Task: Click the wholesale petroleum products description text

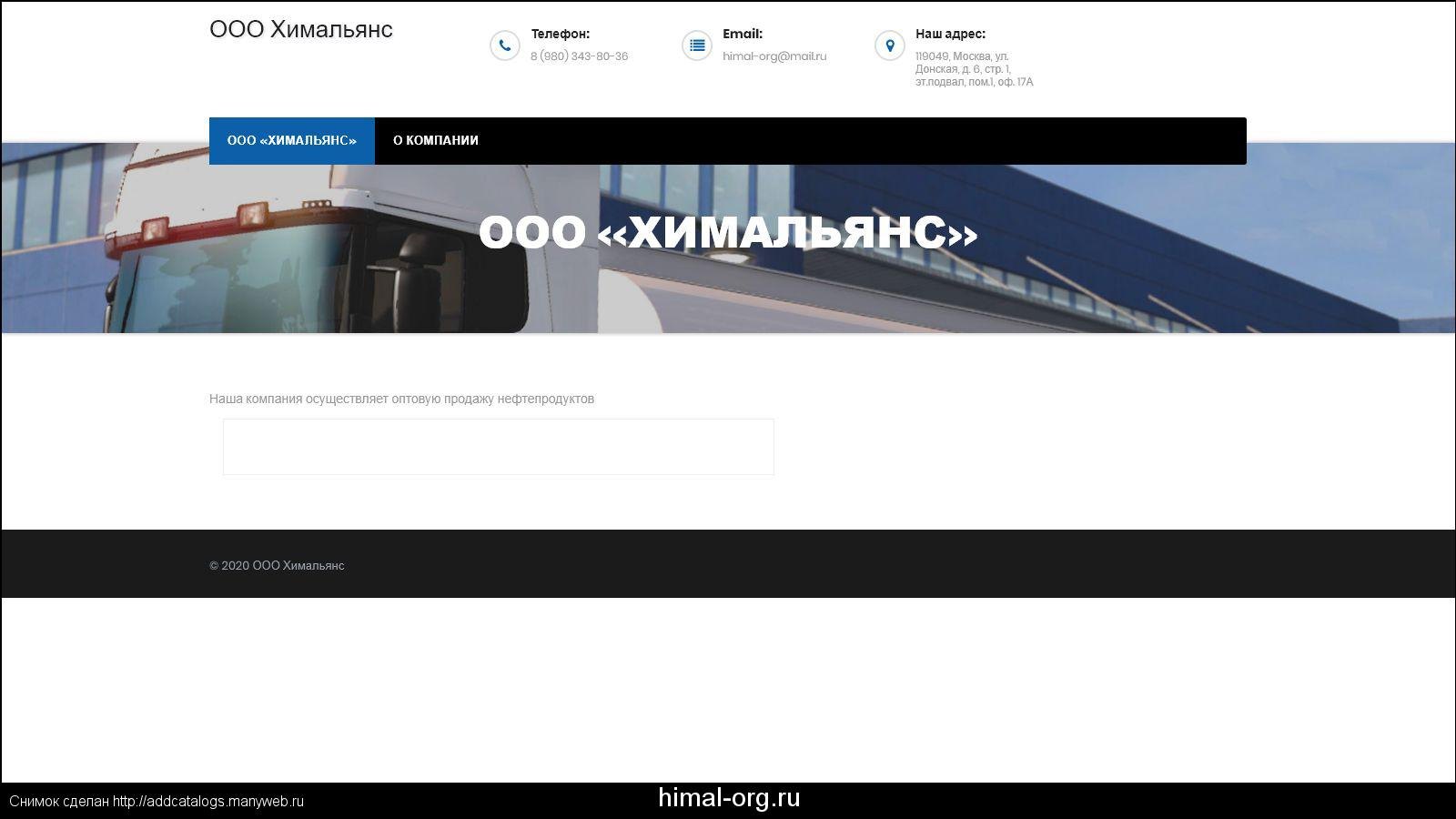Action: [401, 399]
